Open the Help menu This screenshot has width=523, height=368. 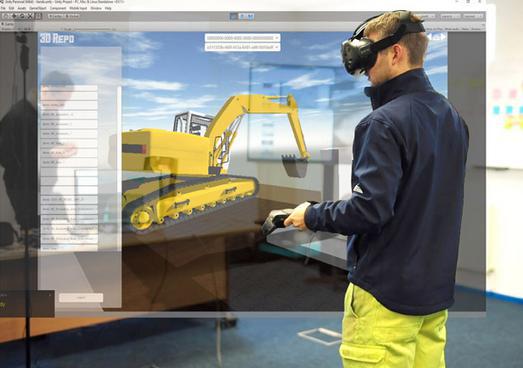click(x=108, y=8)
